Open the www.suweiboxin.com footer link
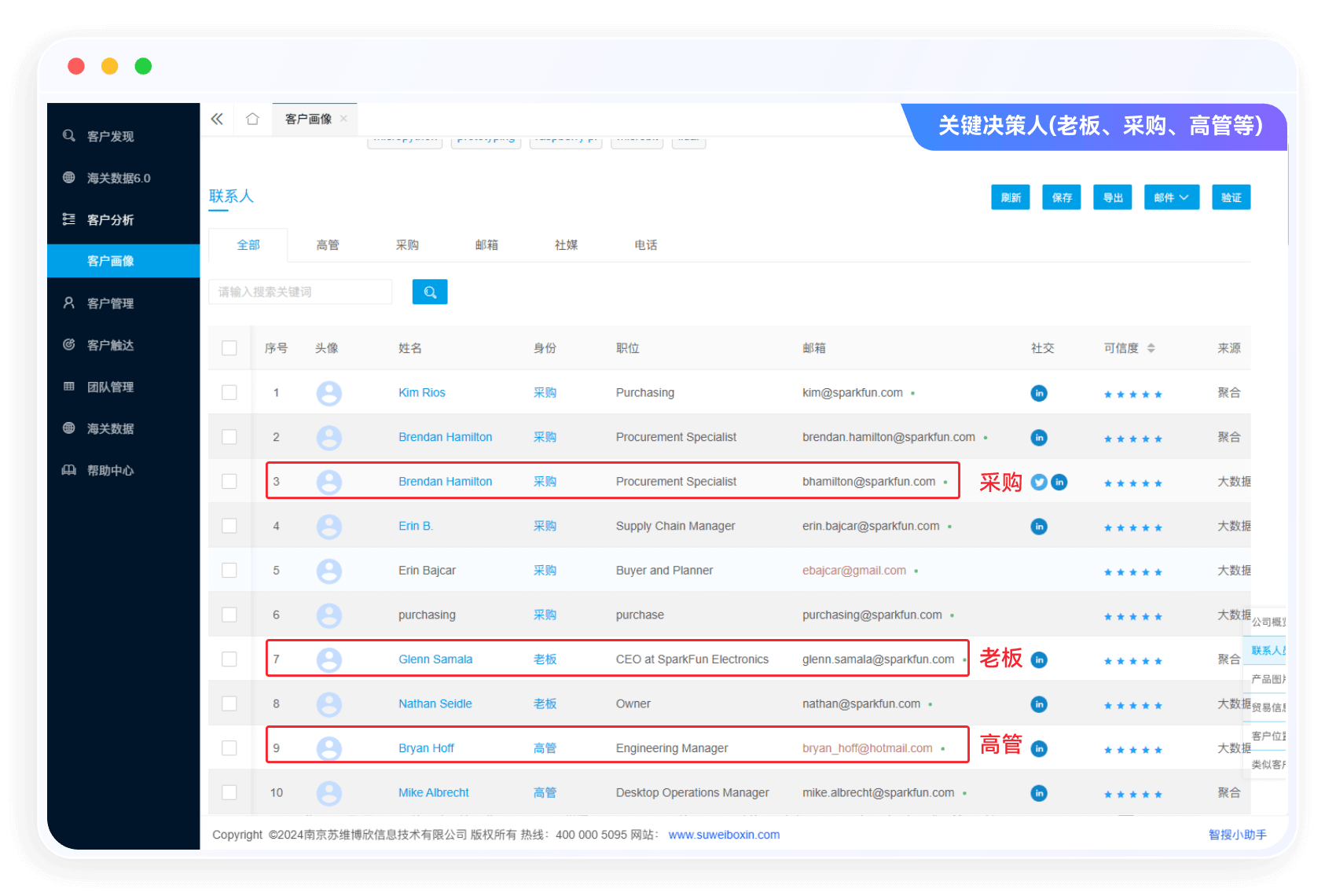This screenshot has height=896, width=1336. pyautogui.click(x=724, y=835)
